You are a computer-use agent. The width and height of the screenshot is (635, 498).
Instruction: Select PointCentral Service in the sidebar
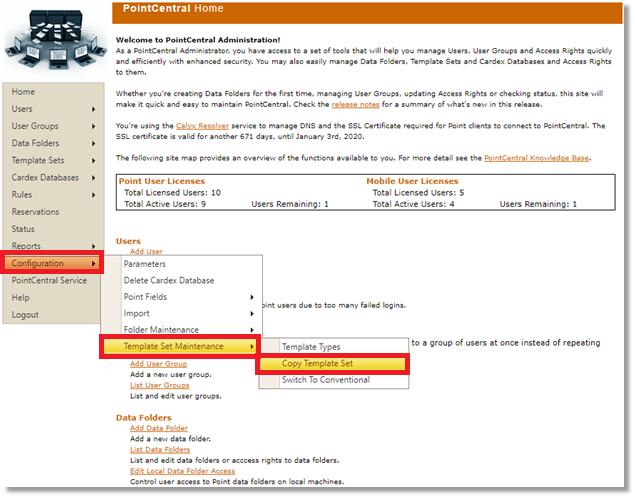click(49, 281)
